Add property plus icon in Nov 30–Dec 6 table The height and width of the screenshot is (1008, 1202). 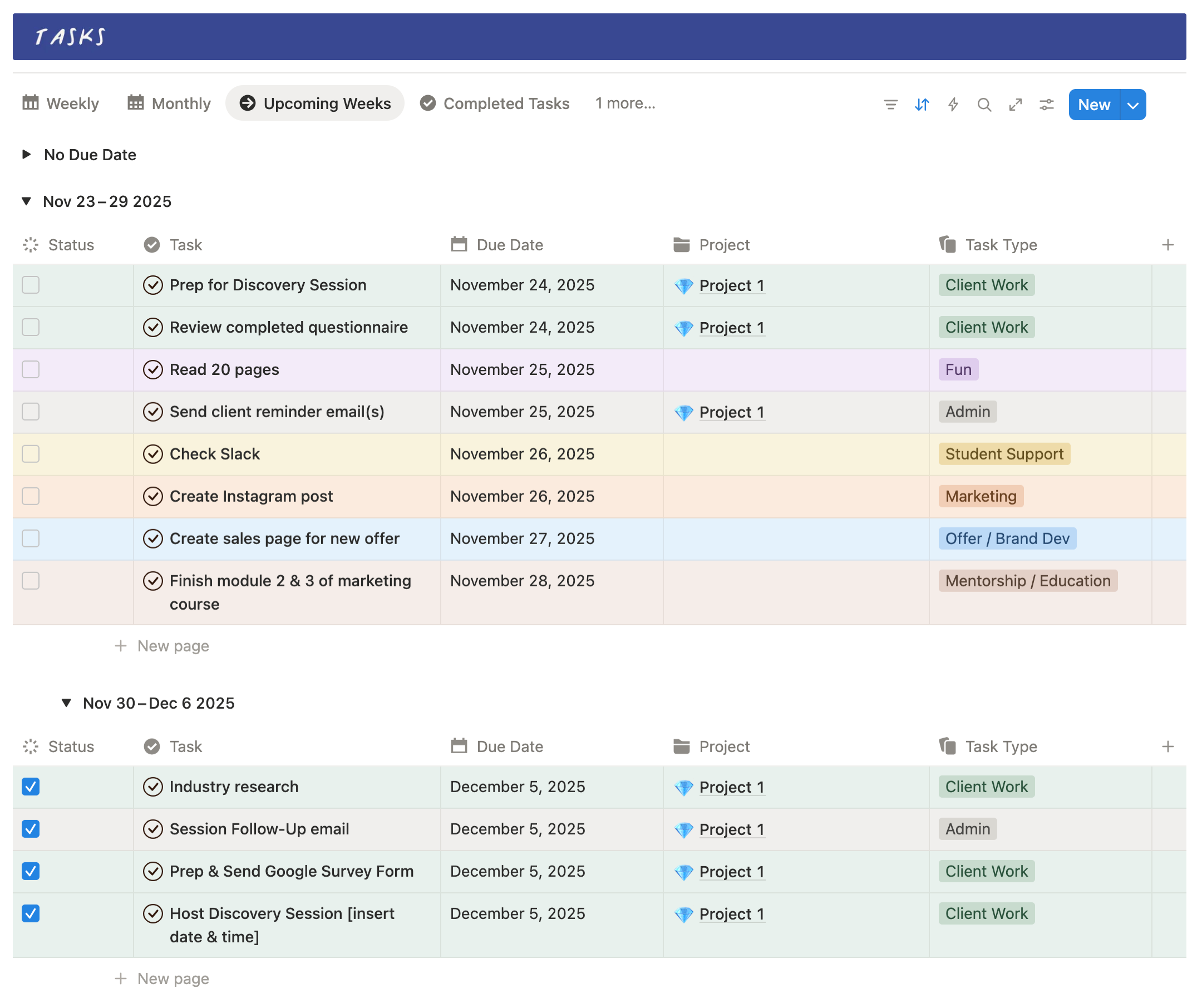[x=1167, y=747]
